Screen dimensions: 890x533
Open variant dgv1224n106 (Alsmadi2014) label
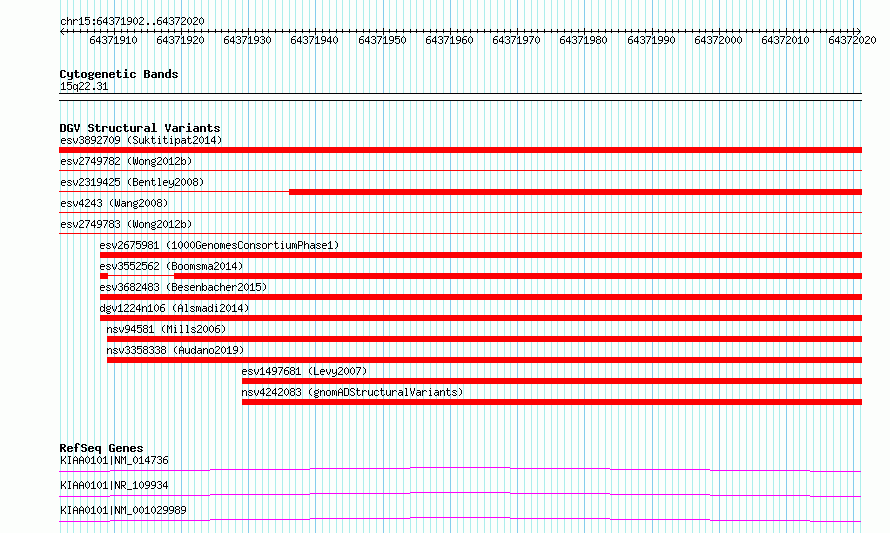(174, 308)
